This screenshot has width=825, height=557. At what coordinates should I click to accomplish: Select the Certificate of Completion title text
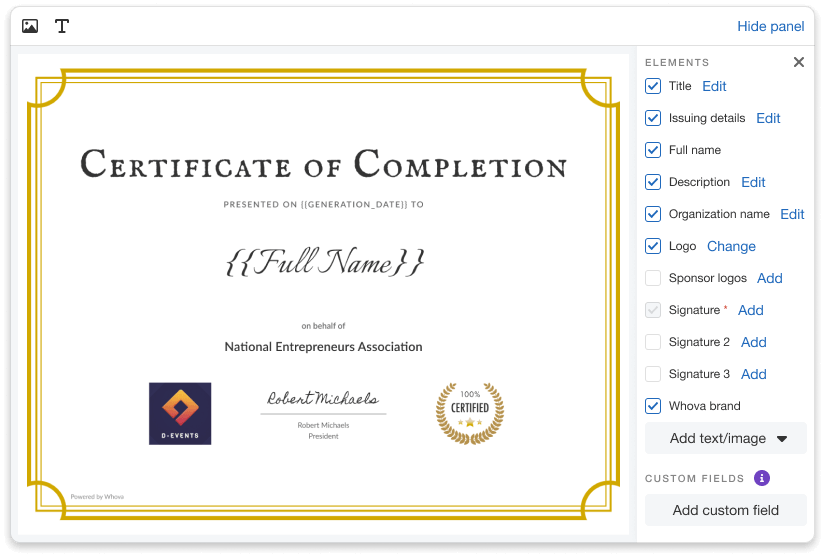(323, 165)
